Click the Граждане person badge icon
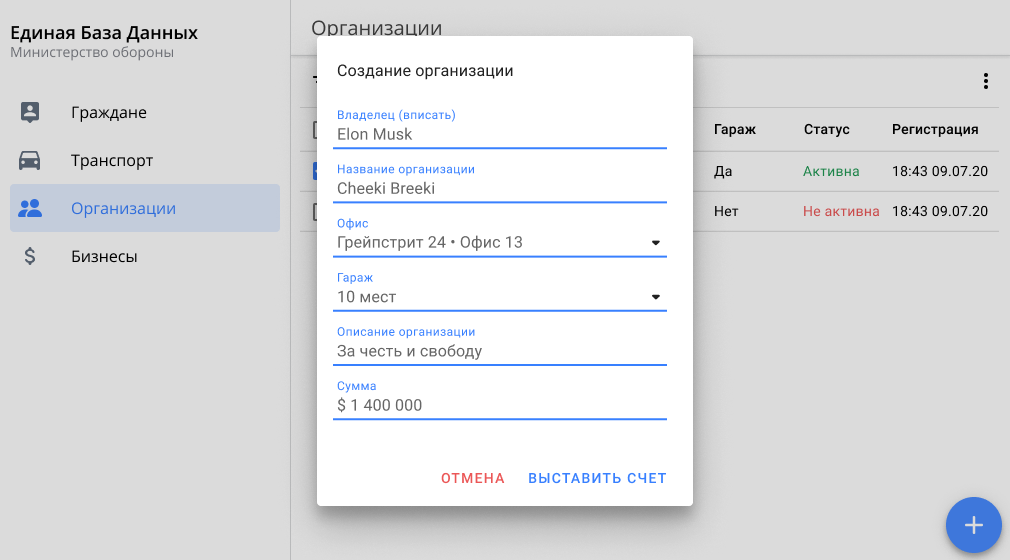Image resolution: width=1010 pixels, height=560 pixels. click(30, 112)
